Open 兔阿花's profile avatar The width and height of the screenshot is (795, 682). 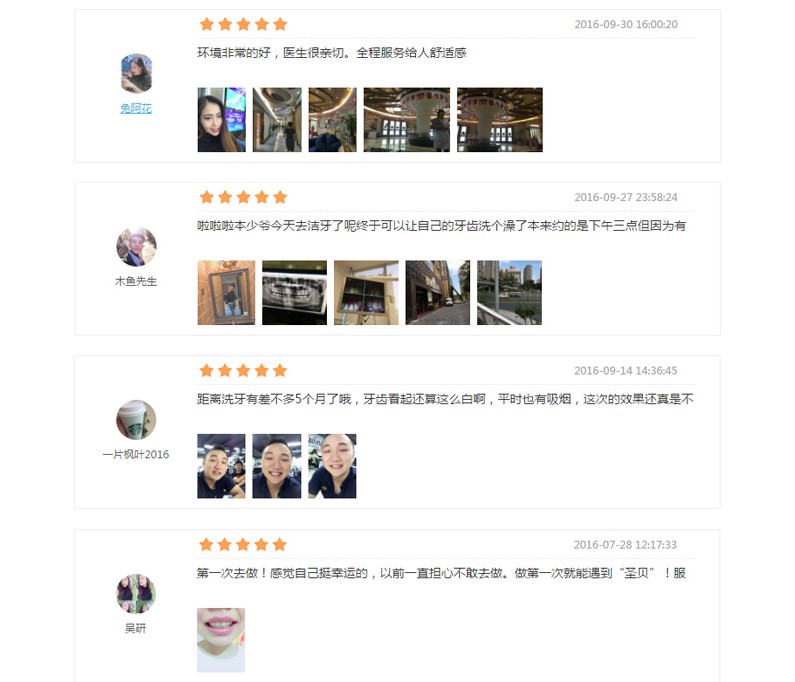tap(136, 74)
